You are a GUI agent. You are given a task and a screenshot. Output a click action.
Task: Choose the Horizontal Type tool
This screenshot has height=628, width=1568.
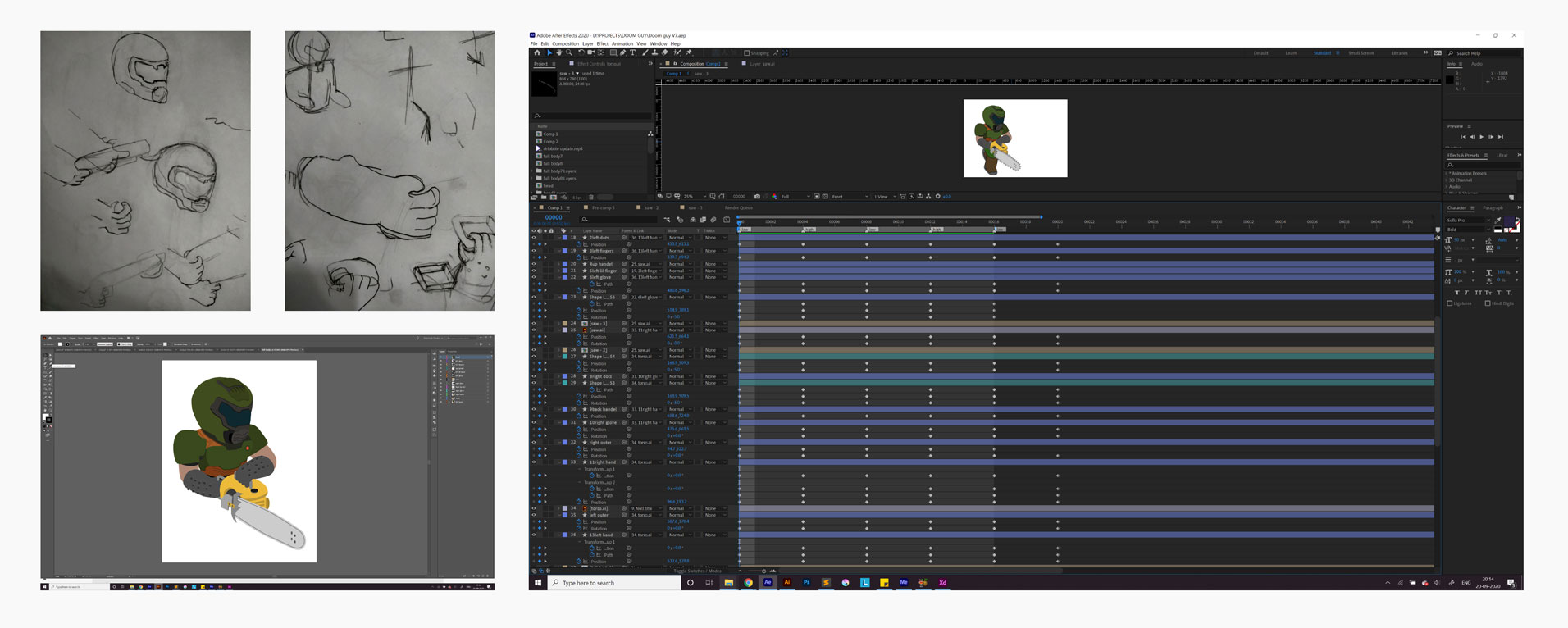(632, 52)
